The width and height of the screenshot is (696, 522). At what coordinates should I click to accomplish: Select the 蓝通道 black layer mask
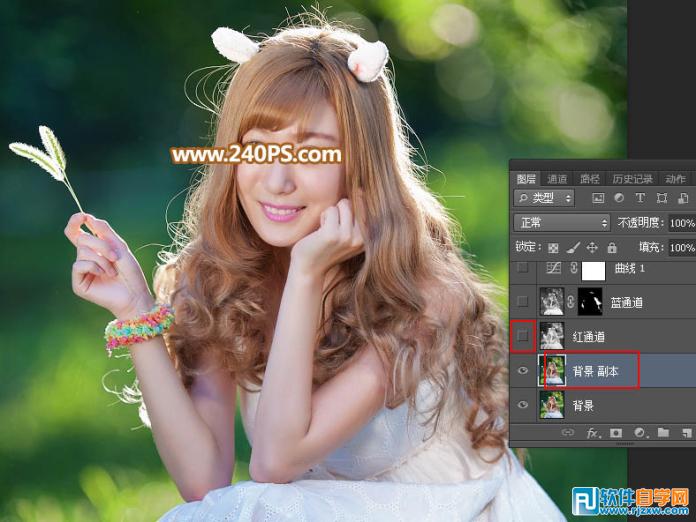[590, 302]
